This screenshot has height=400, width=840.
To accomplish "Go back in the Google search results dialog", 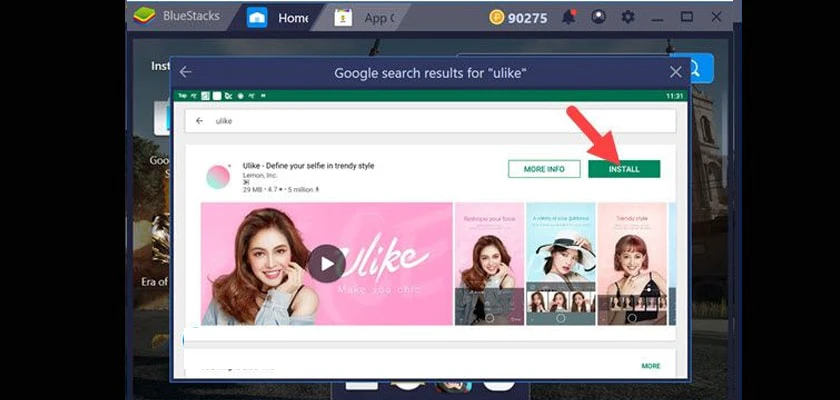I will point(185,72).
